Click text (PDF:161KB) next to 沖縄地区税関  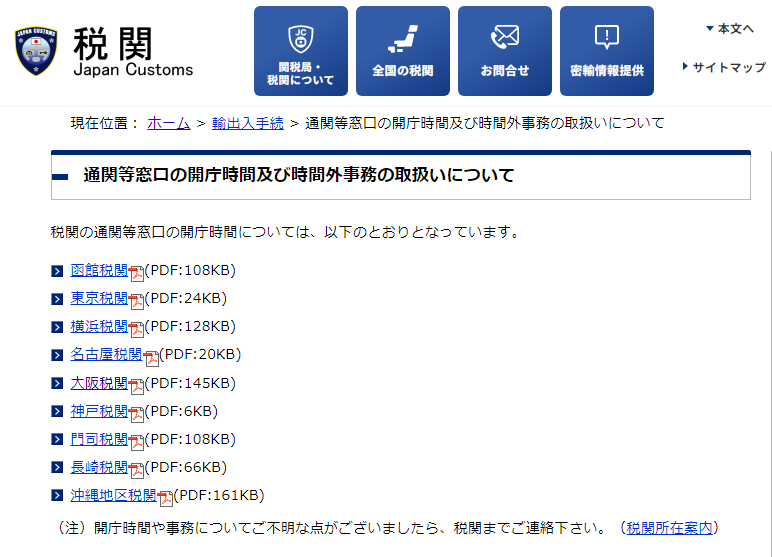click(x=219, y=495)
